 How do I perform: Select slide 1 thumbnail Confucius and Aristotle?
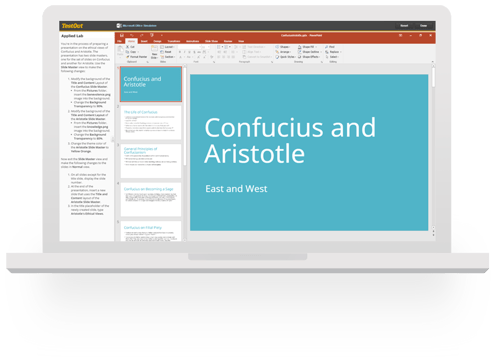pyautogui.click(x=151, y=84)
